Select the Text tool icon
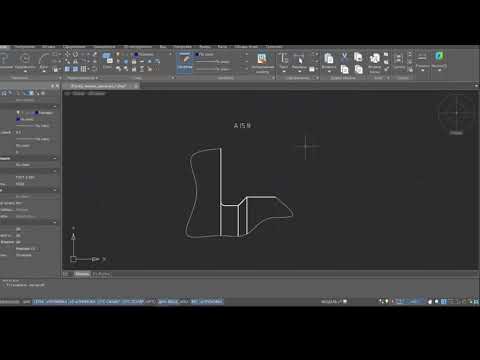Viewport: 480px width, 360px height. (x=284, y=59)
